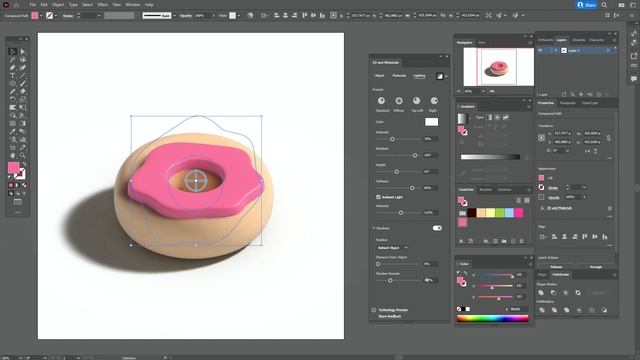This screenshot has width=640, height=360.
Task: Click Release in Quick Actions
Action: pyautogui.click(x=556, y=267)
